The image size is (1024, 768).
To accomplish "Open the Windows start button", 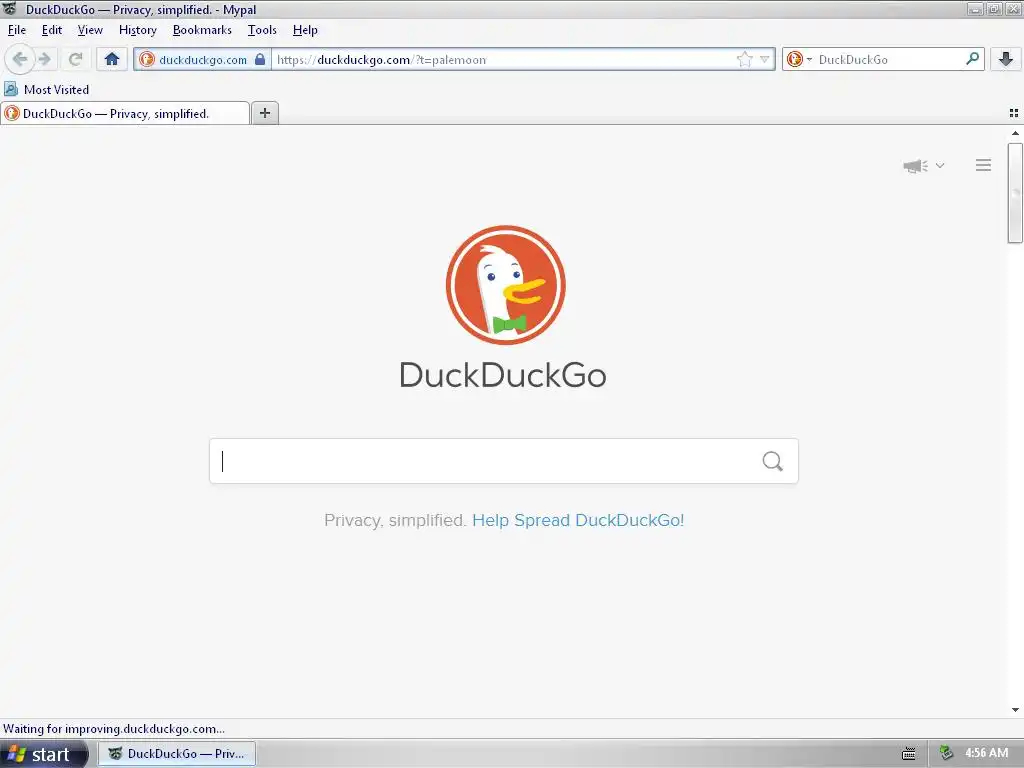I will click(44, 754).
